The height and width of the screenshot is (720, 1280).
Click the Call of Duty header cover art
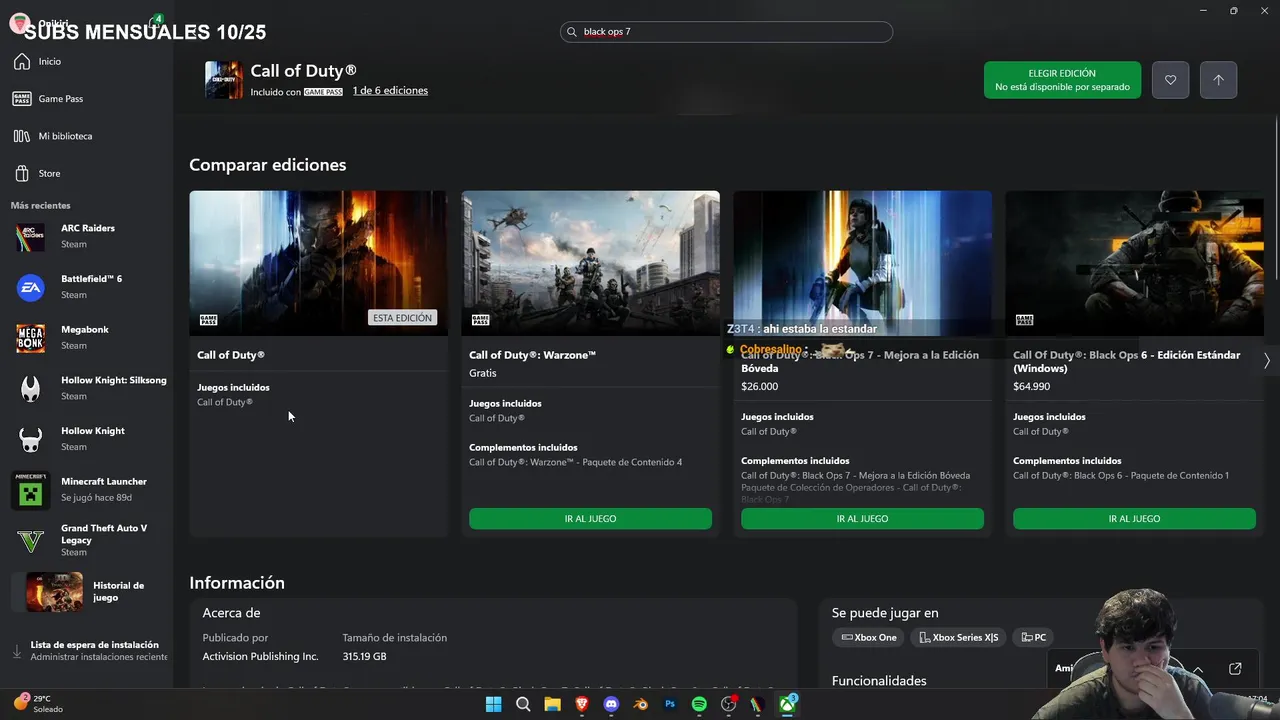tap(224, 80)
